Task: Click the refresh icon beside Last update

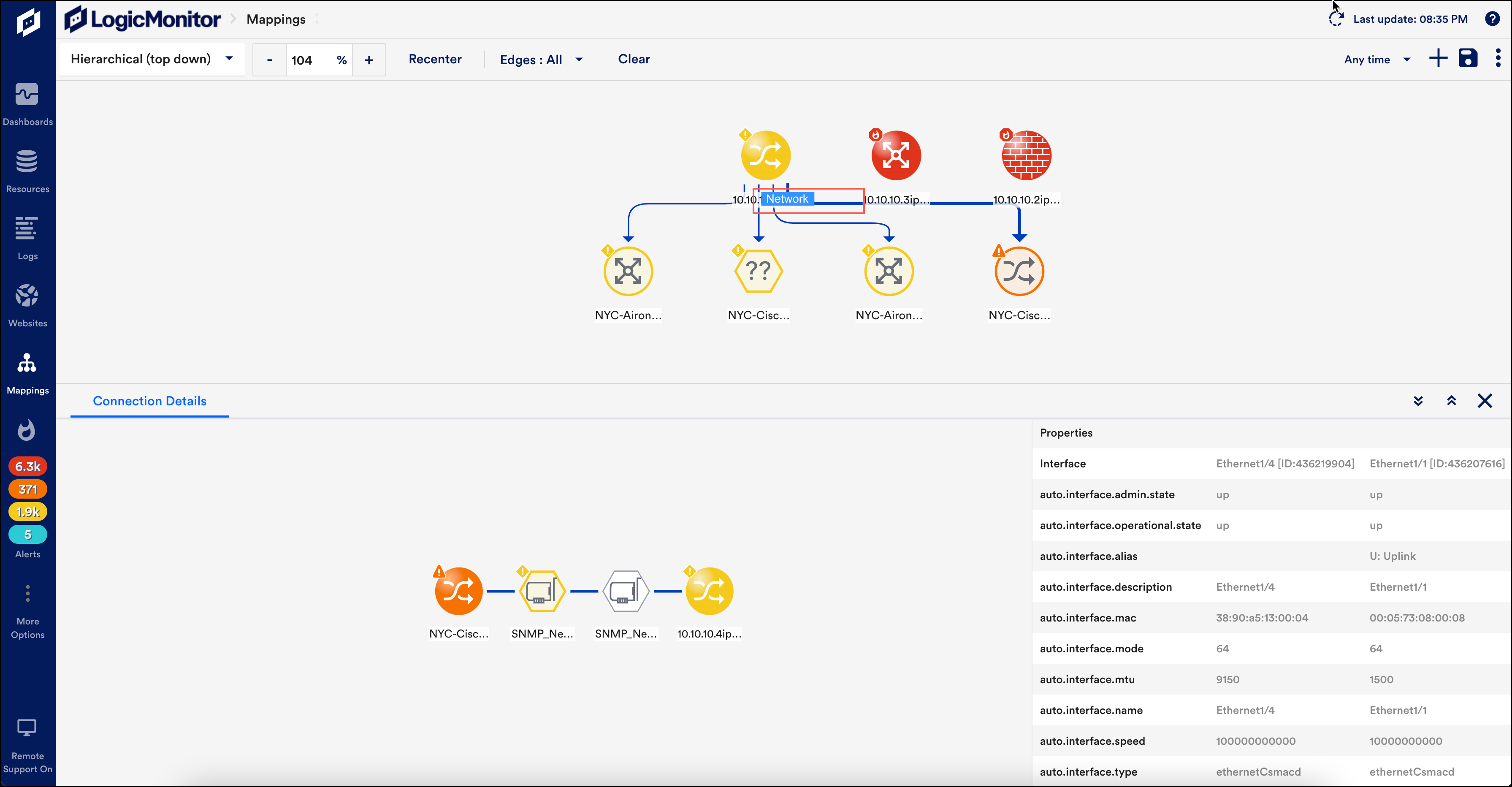Action: (x=1336, y=19)
